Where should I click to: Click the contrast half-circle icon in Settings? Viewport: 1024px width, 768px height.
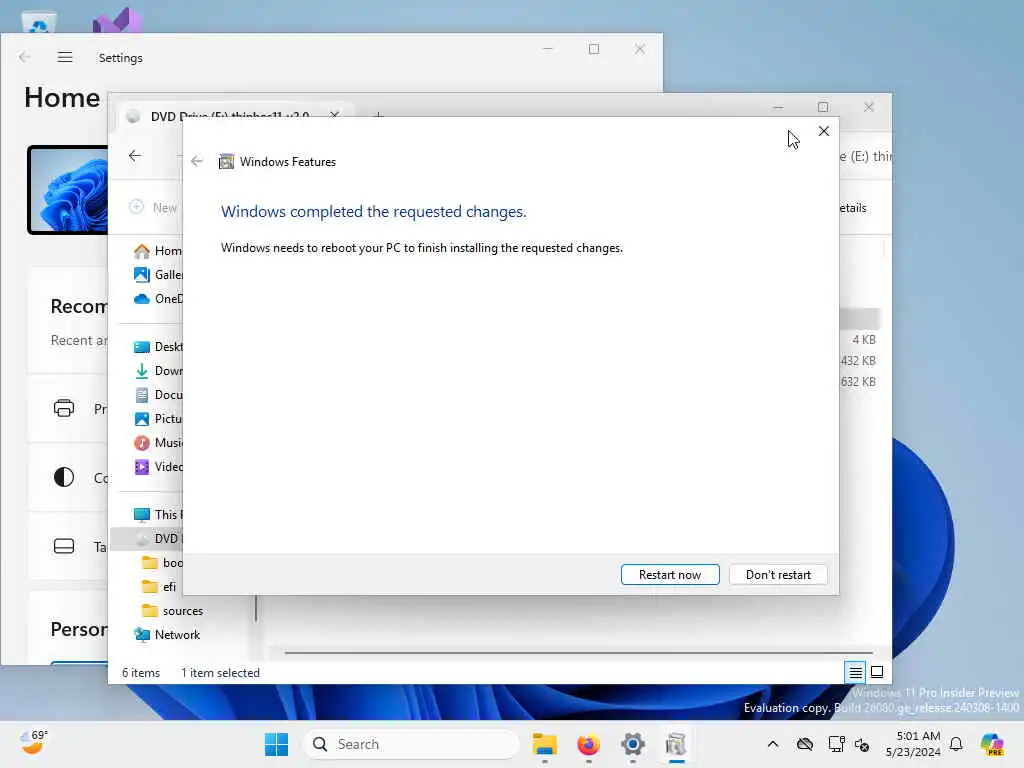(x=63, y=477)
